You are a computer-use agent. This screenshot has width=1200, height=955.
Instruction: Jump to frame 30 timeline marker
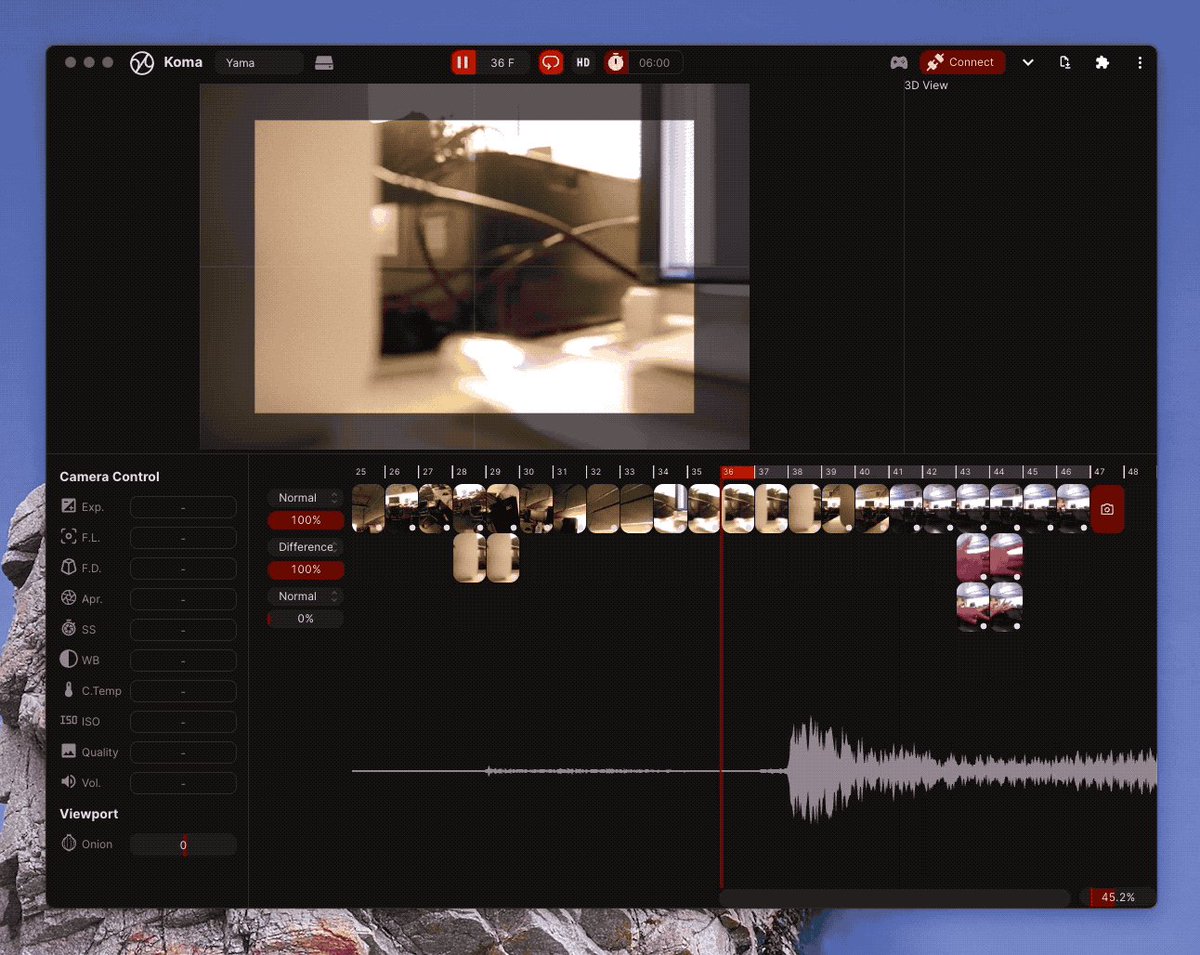(x=529, y=471)
